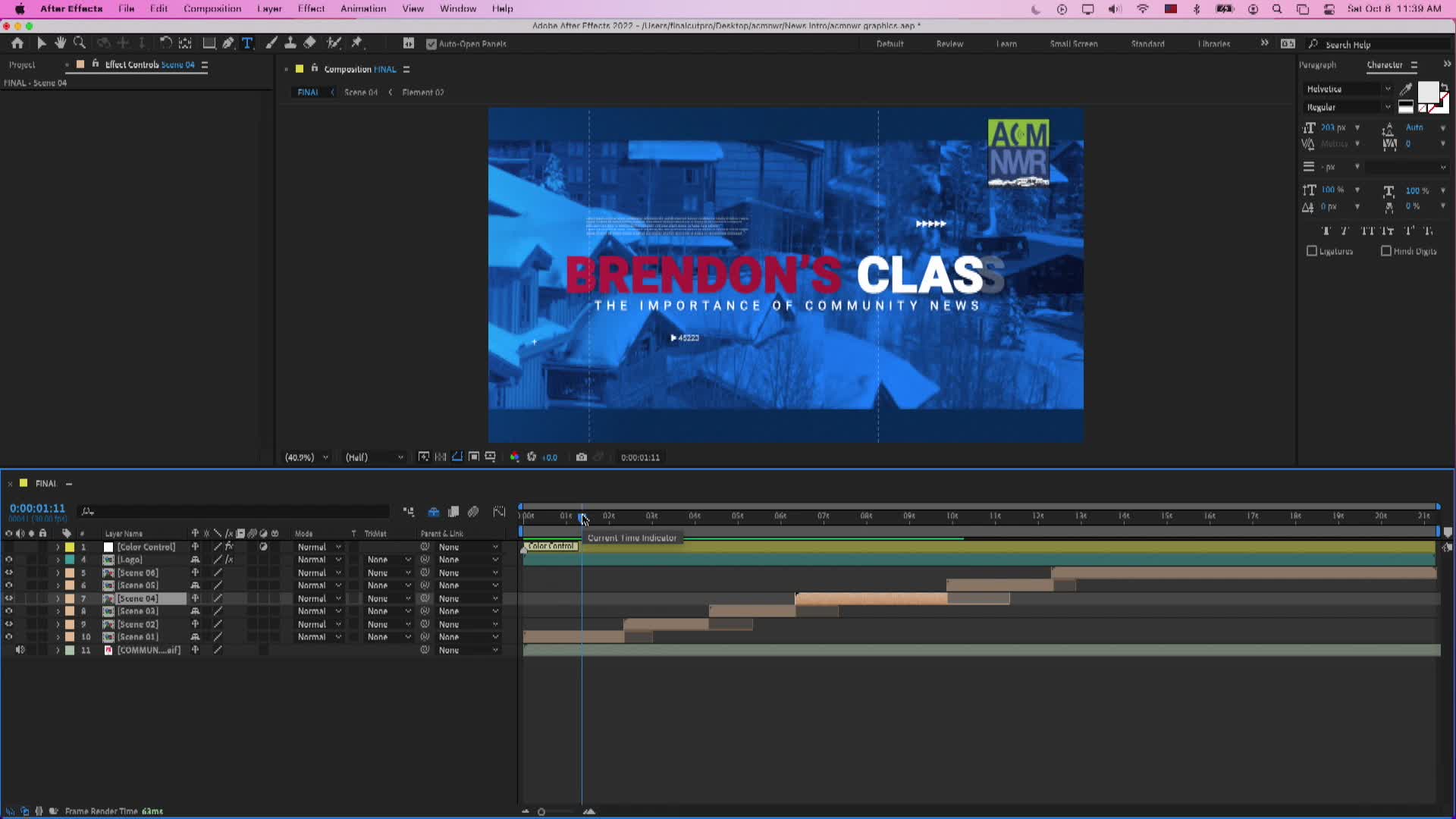The height and width of the screenshot is (819, 1456).
Task: Select the Rectangle shape tool
Action: click(x=209, y=44)
